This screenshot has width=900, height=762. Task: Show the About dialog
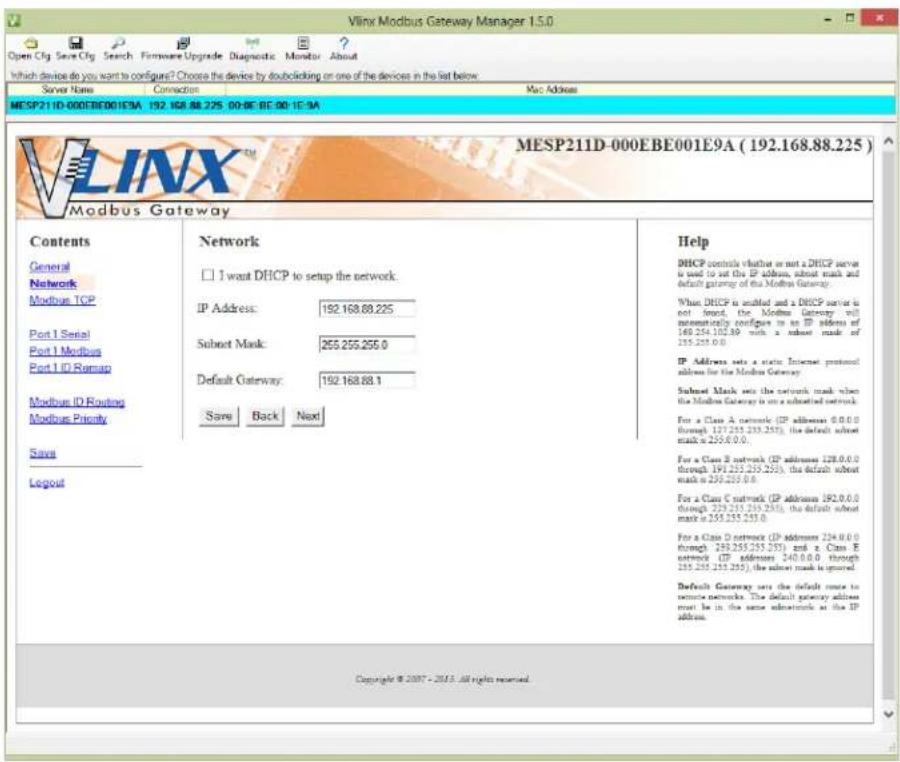pos(343,49)
